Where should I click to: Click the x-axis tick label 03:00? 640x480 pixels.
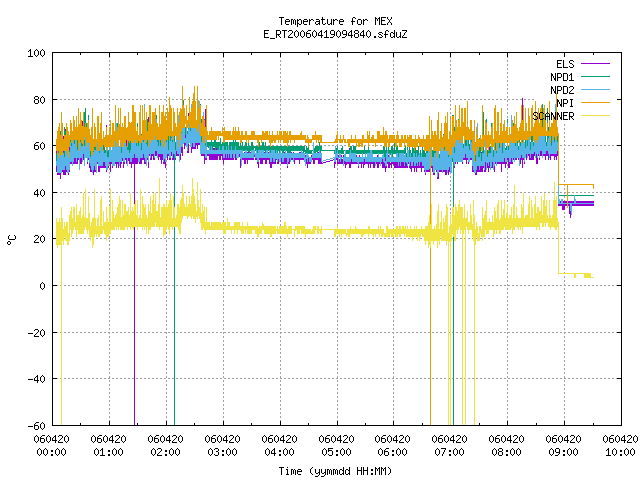(x=222, y=452)
